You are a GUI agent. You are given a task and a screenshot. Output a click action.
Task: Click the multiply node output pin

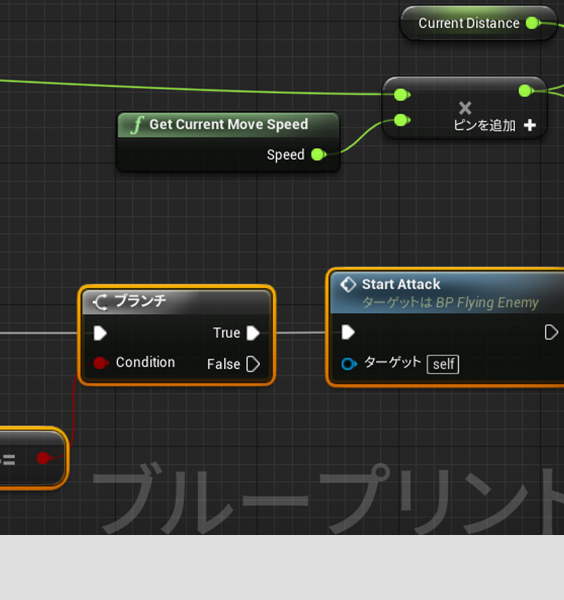tap(526, 91)
